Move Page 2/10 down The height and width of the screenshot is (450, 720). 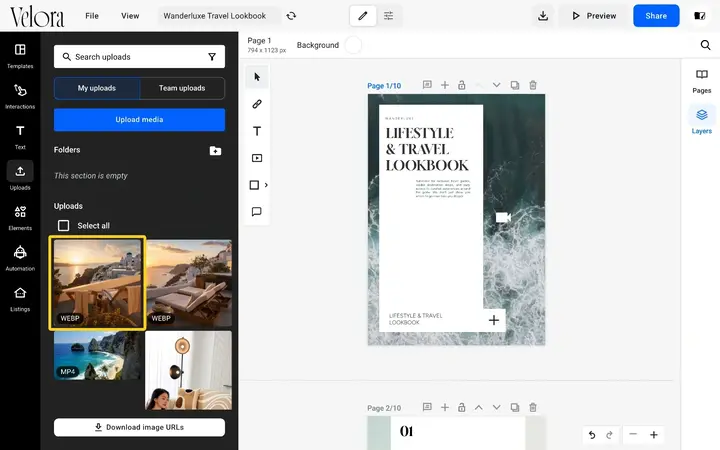pyautogui.click(x=496, y=407)
